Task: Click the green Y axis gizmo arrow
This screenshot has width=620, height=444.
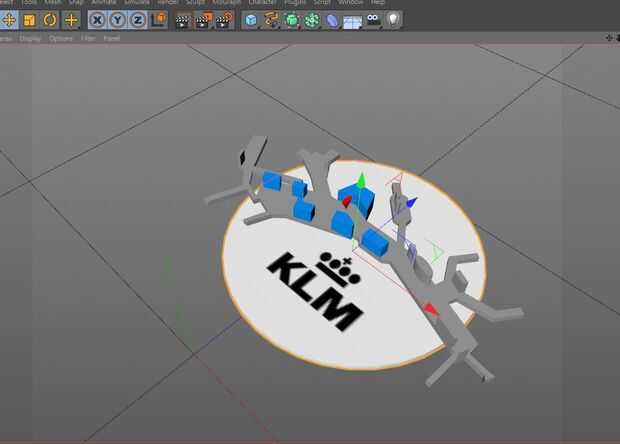Action: point(361,180)
